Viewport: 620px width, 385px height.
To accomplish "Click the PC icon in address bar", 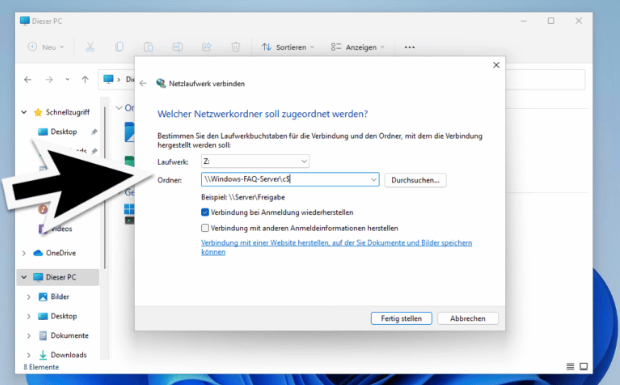I will point(108,79).
